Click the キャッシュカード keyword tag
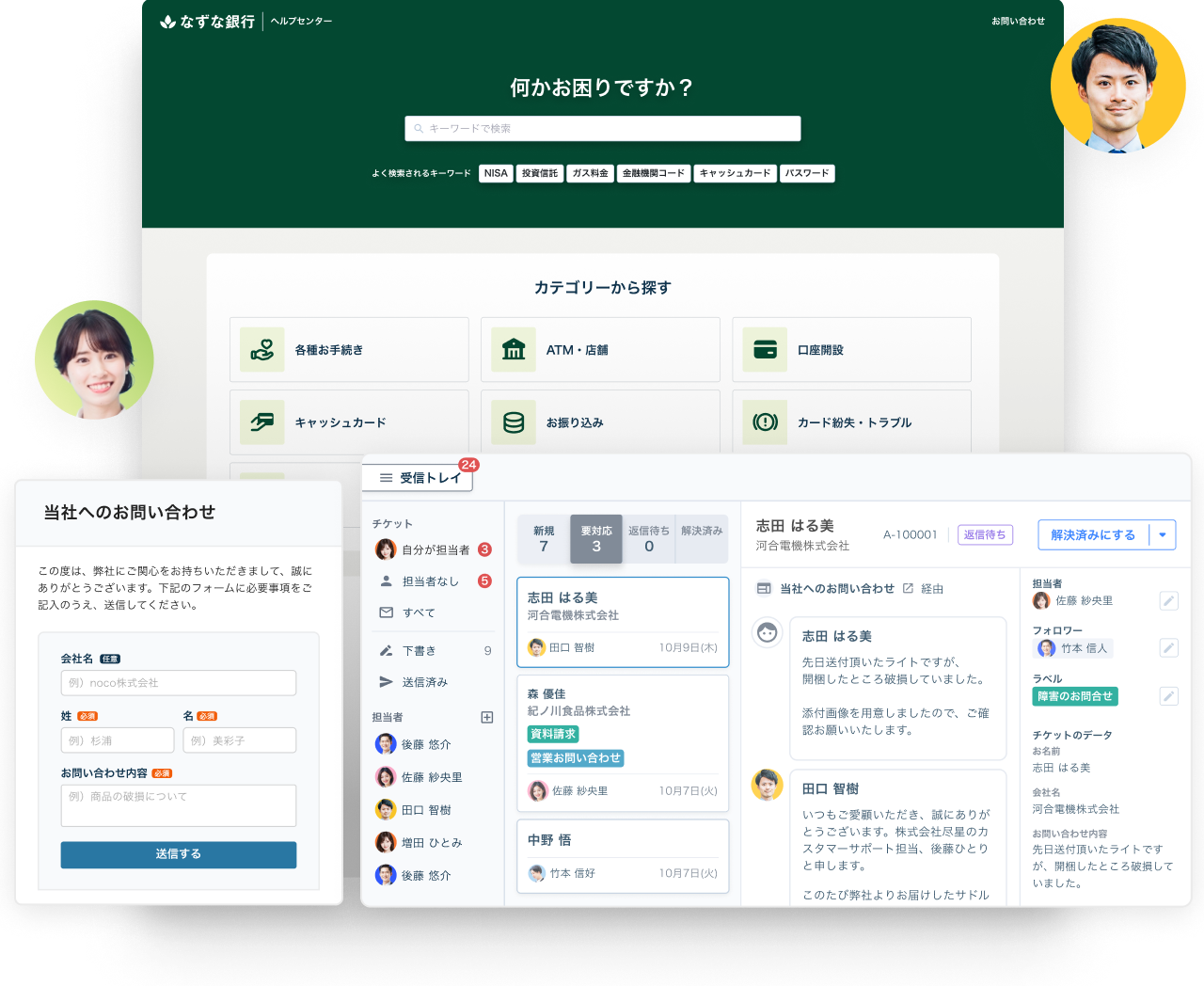The height and width of the screenshot is (986, 1204). (735, 173)
